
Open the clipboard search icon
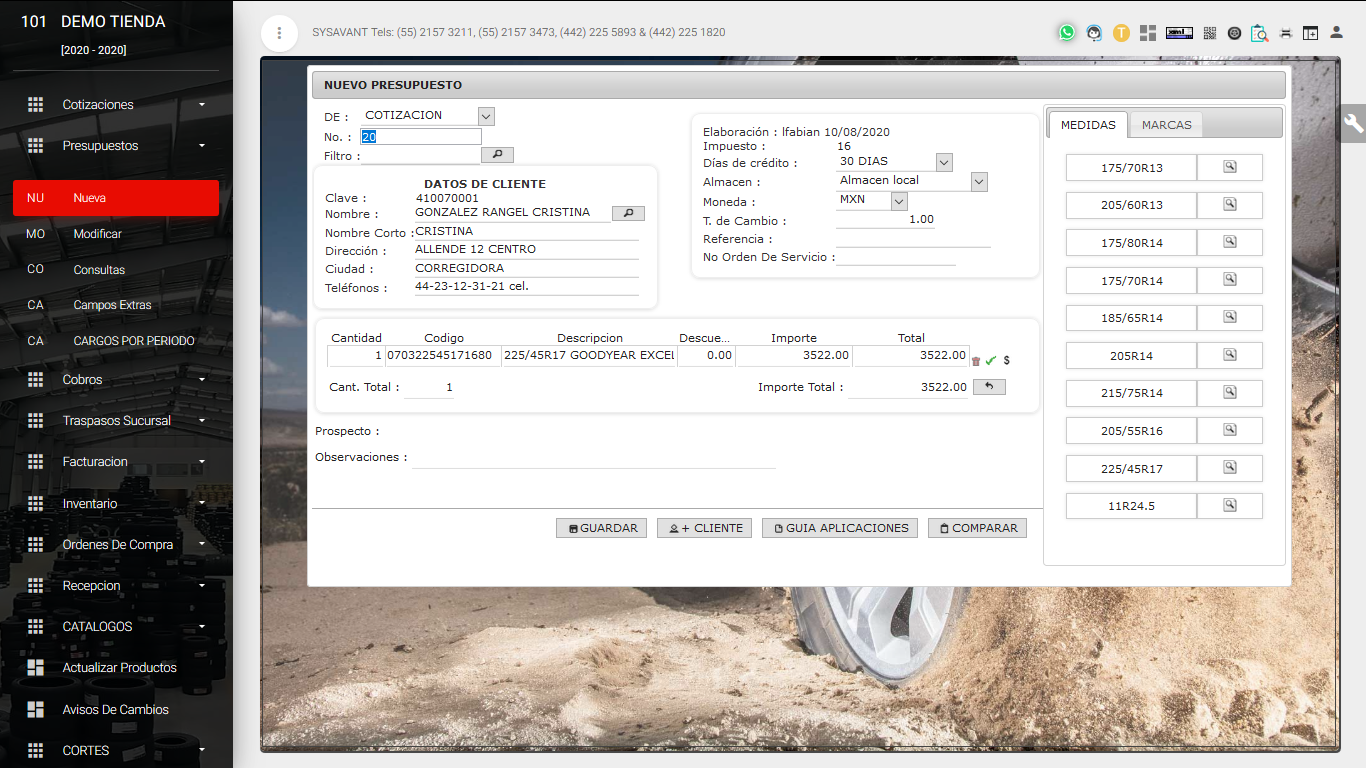(1260, 33)
